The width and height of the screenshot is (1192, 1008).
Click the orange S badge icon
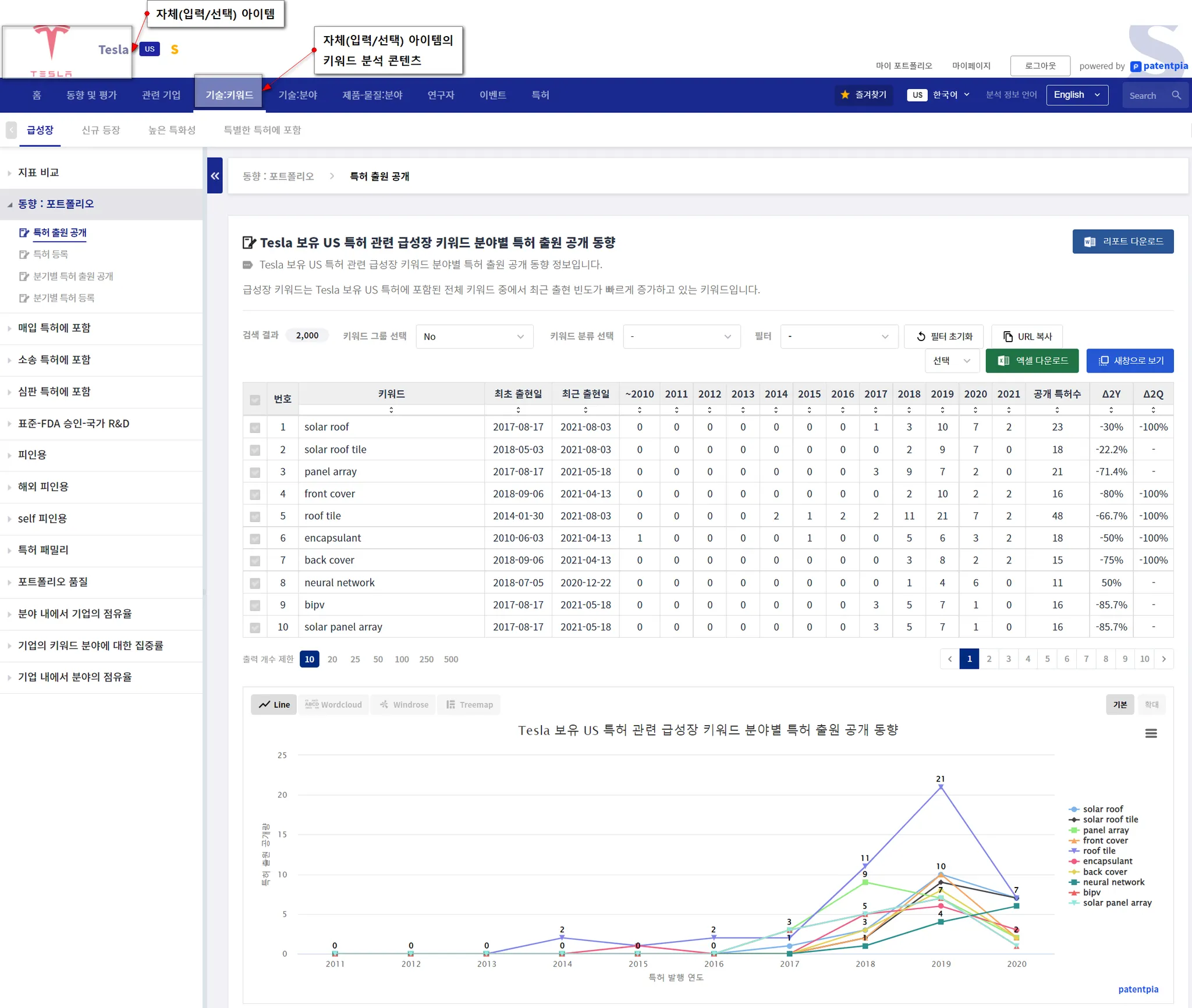[175, 49]
